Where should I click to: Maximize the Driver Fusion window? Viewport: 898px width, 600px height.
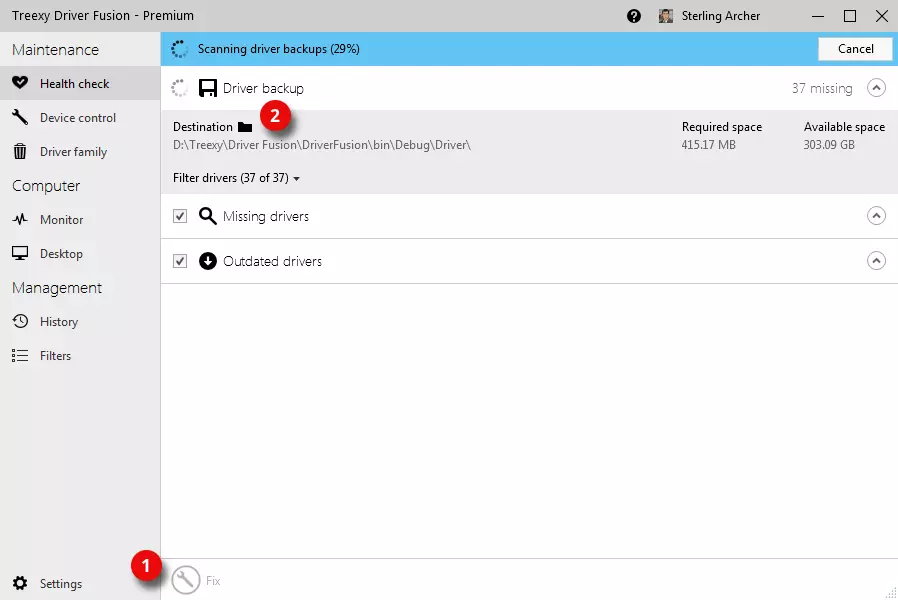point(850,16)
